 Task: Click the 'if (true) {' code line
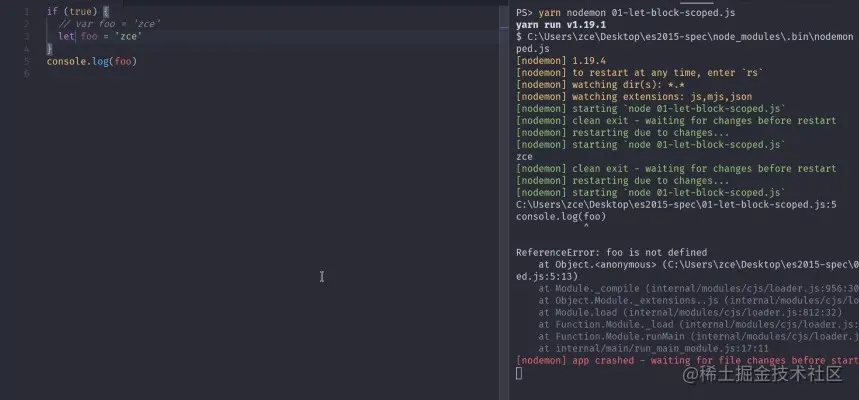(x=78, y=12)
